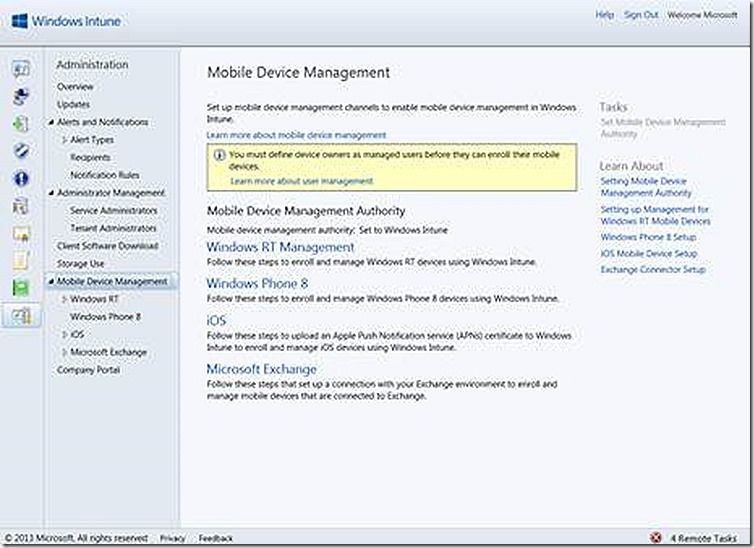
Task: Open the Endpoint Protection workspace icon
Action: coord(21,151)
